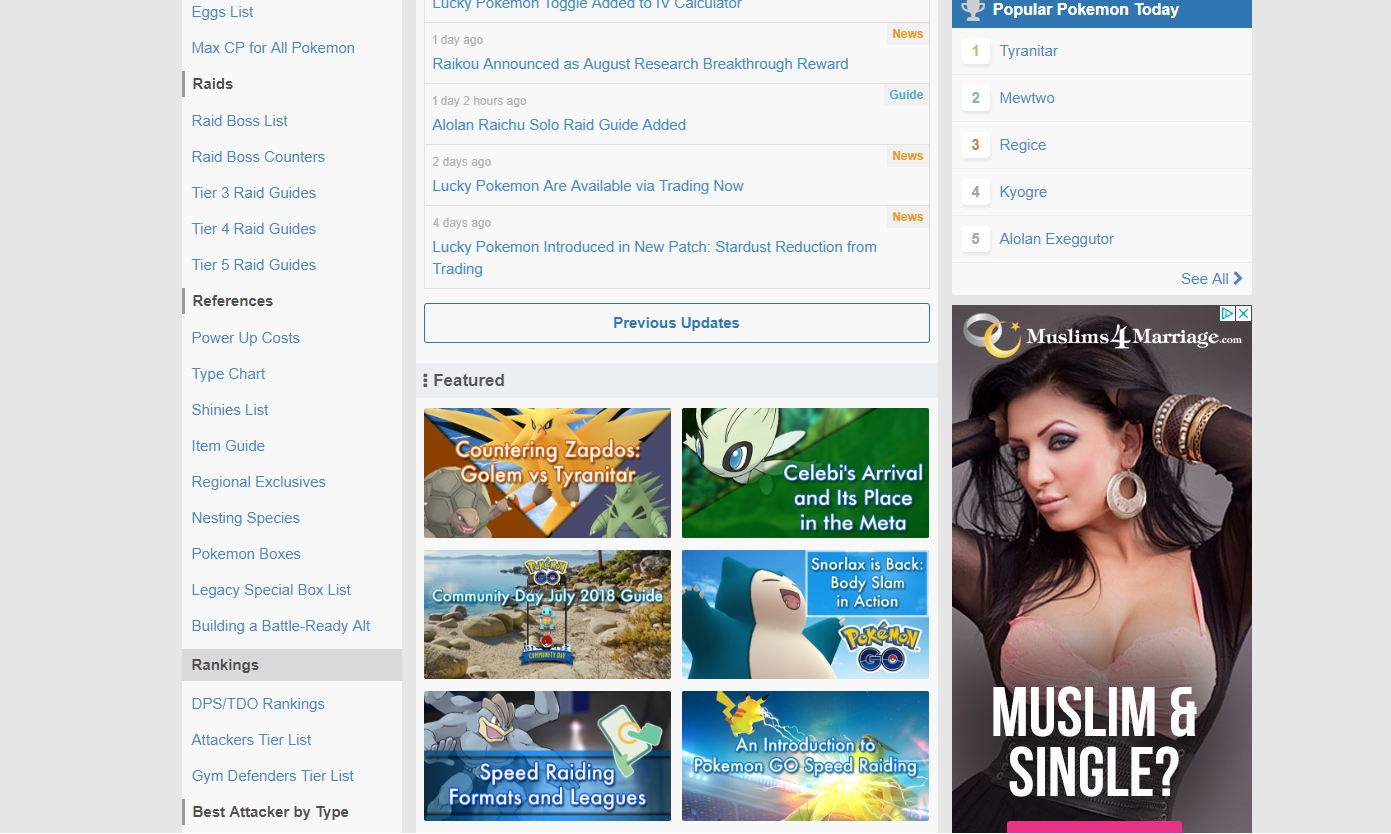This screenshot has width=1391, height=834.
Task: Open Tier 4 Raid Guides
Action: pyautogui.click(x=254, y=229)
